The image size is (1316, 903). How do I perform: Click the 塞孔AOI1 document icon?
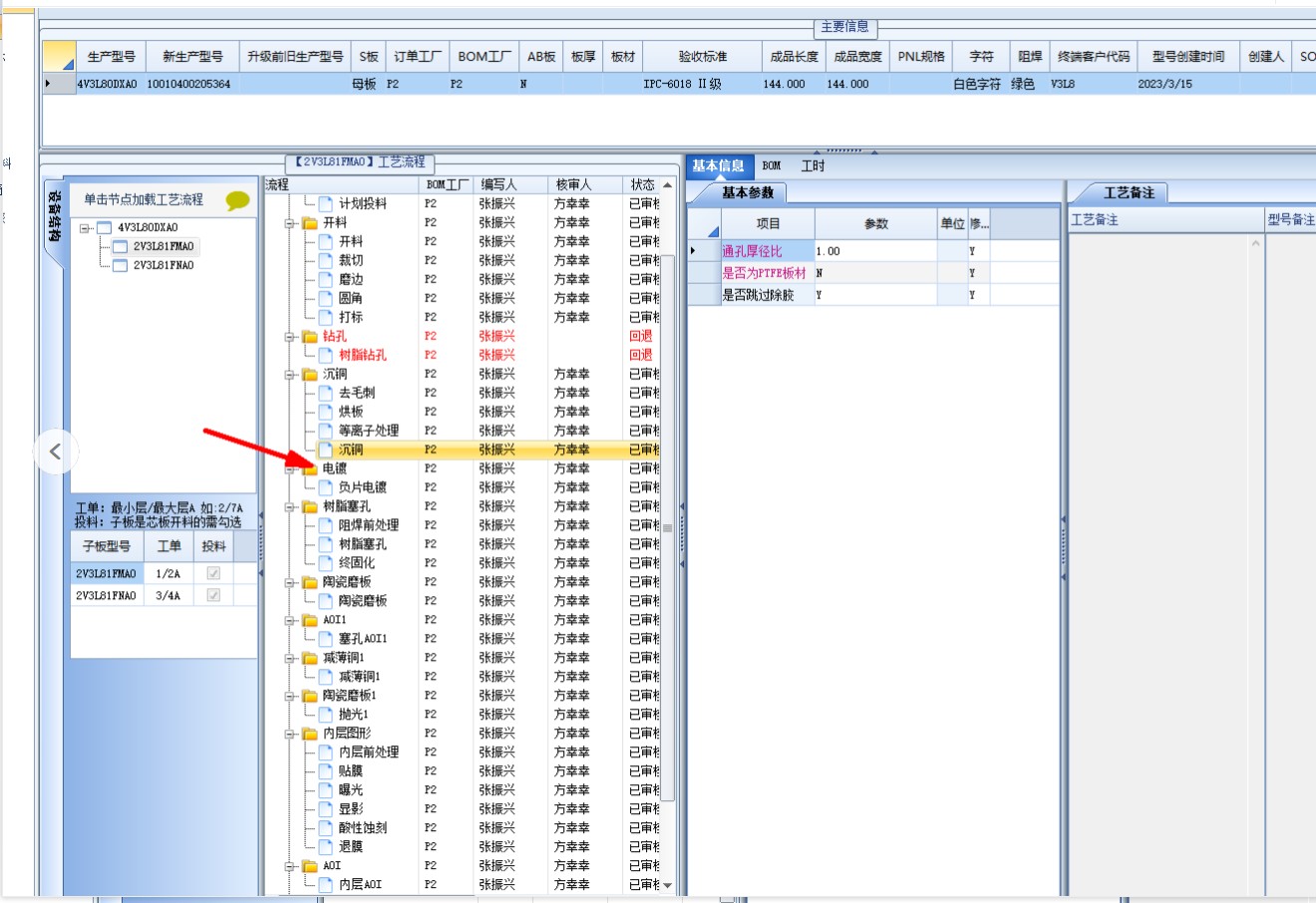[325, 639]
